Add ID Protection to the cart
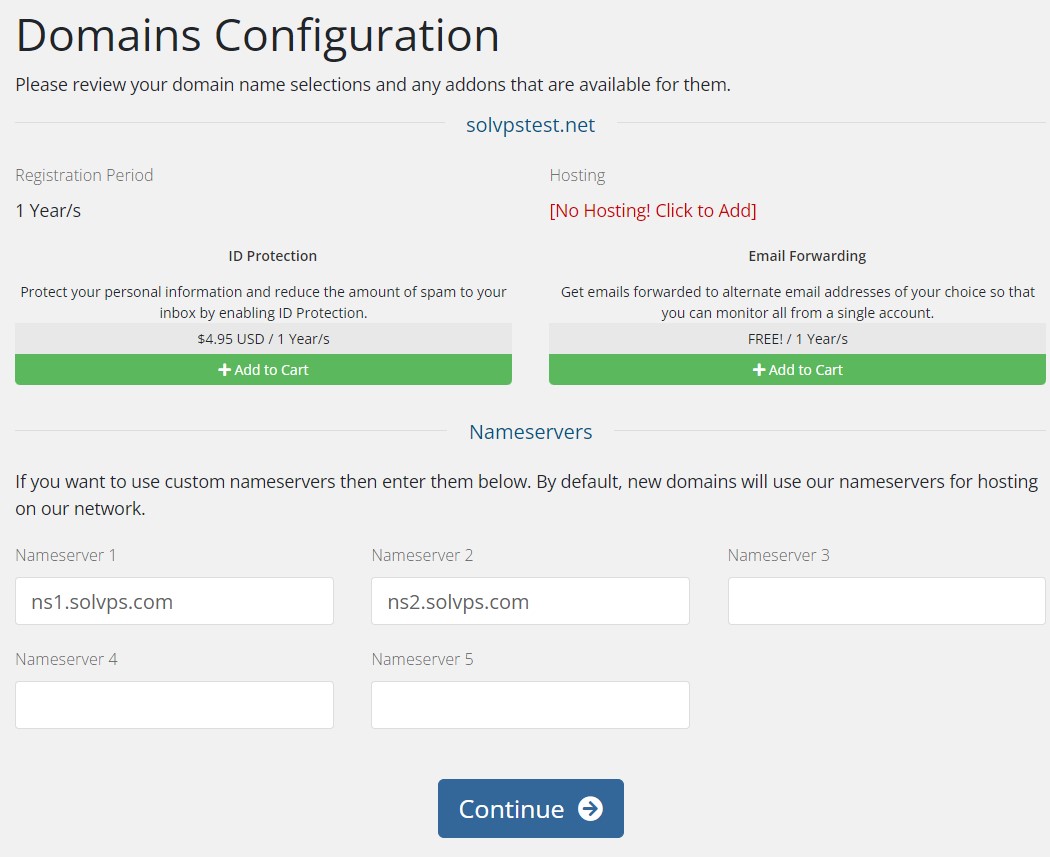The width and height of the screenshot is (1050, 857). pos(263,370)
